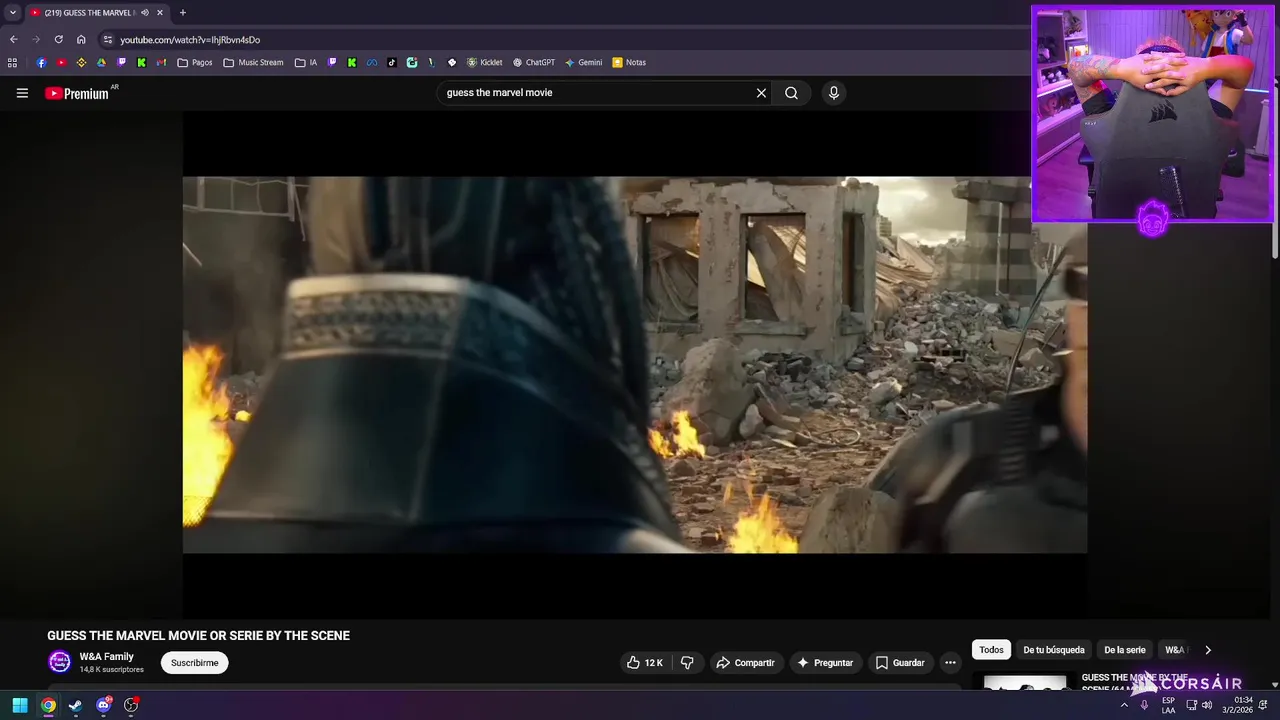Select the De tu búsqueda chip
The width and height of the screenshot is (1280, 720).
(1053, 650)
